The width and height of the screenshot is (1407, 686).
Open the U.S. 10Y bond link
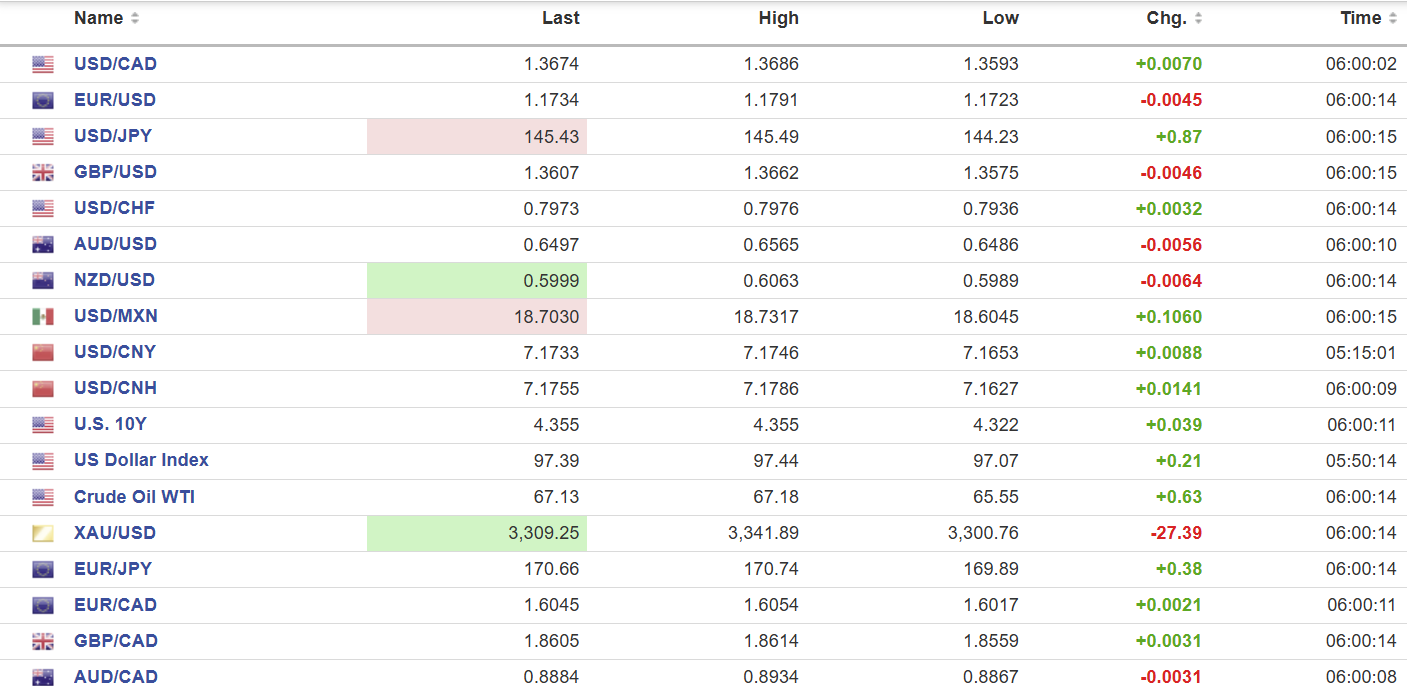point(110,424)
